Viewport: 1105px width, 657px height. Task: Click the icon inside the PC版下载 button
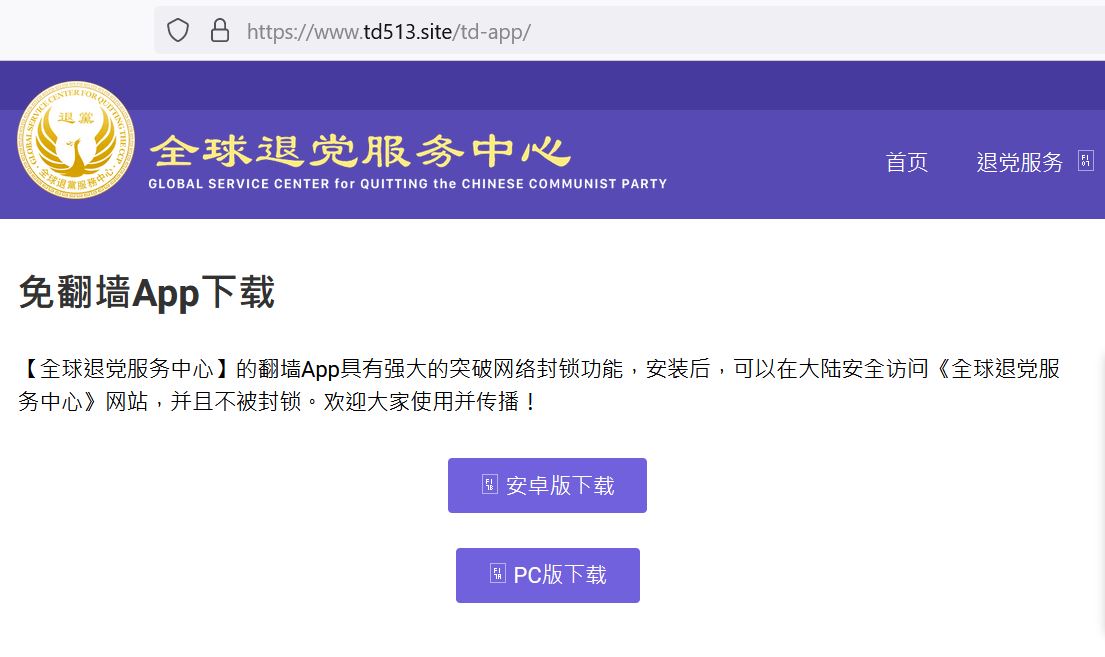pyautogui.click(x=498, y=574)
